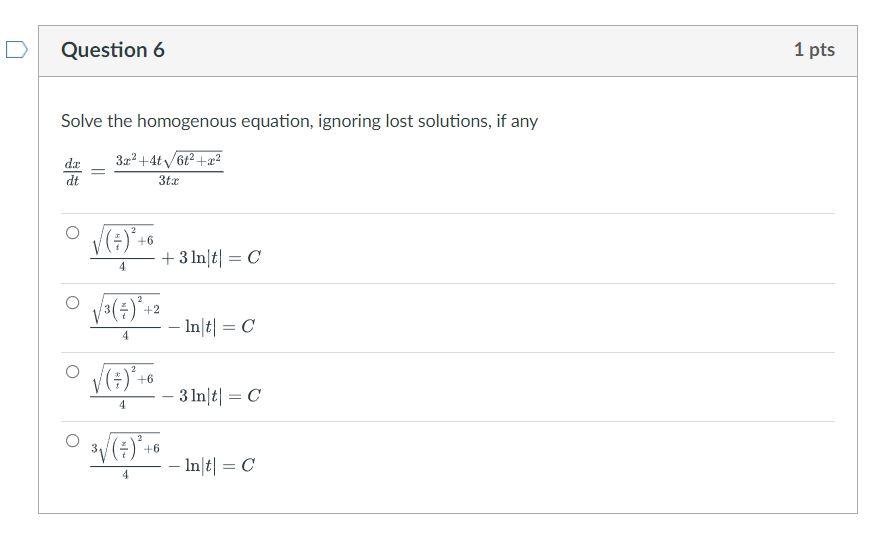Click the 'Solve the homogenous equation' prompt text
This screenshot has width=889, height=539.
[x=299, y=121]
